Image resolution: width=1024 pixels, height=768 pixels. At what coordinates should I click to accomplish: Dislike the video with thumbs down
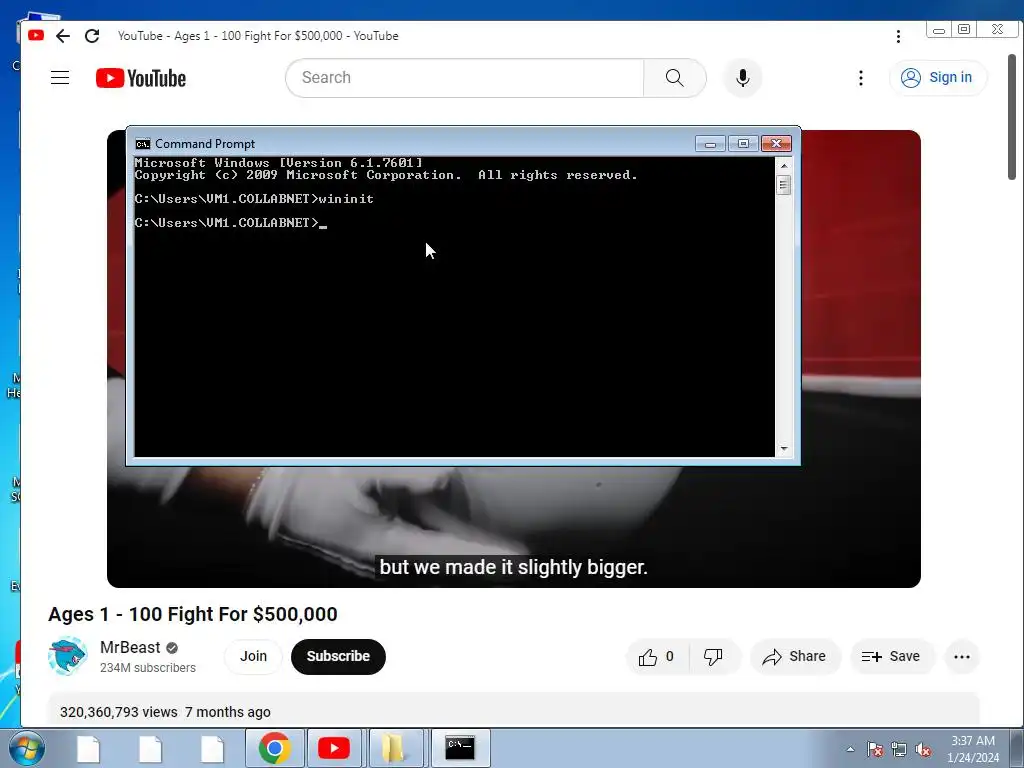713,656
